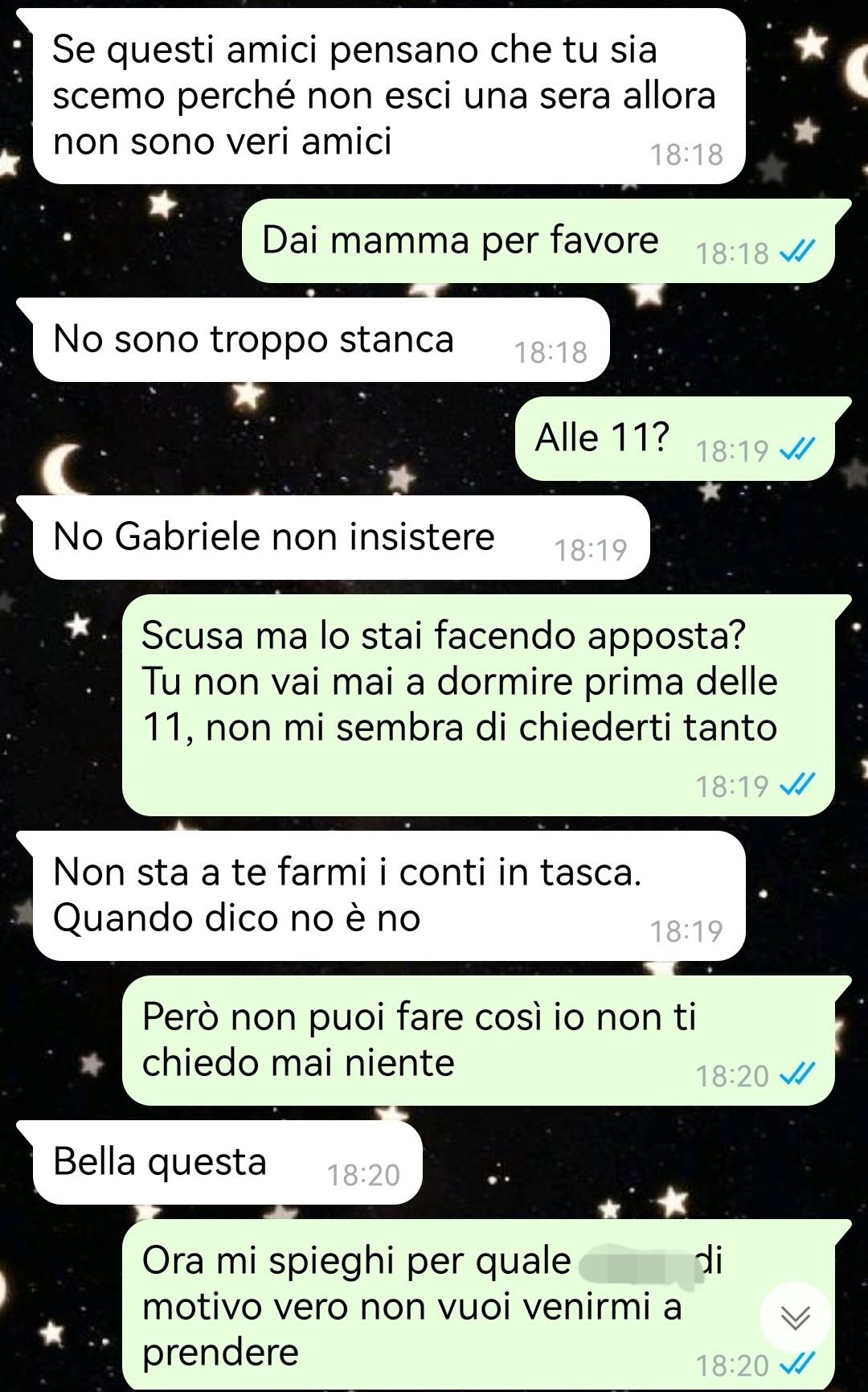Screen dimensions: 868x1392
Task: Tap read ticks on 'Dai mamma per favore'
Action: coord(798,253)
